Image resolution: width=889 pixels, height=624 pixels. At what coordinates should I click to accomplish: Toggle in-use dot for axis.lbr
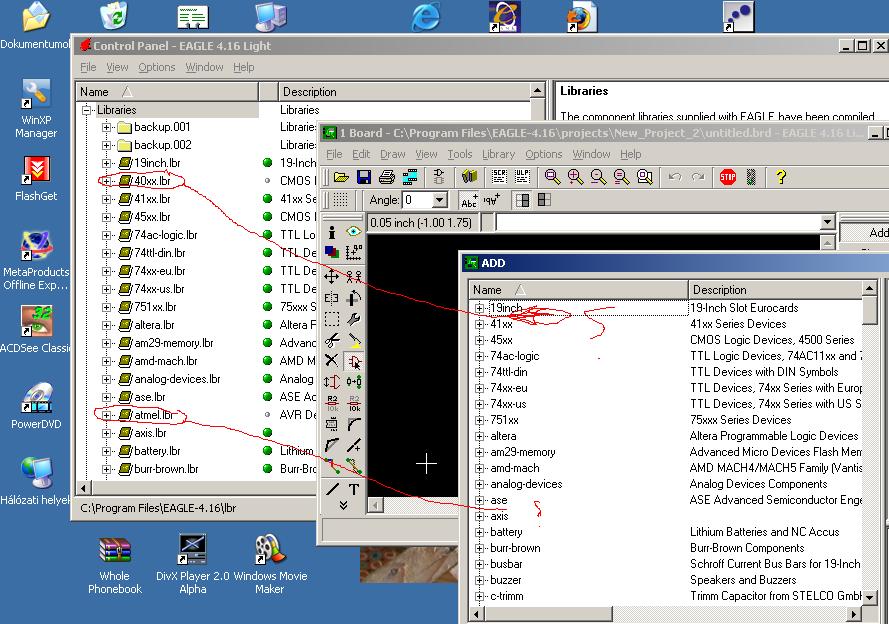coord(268,433)
